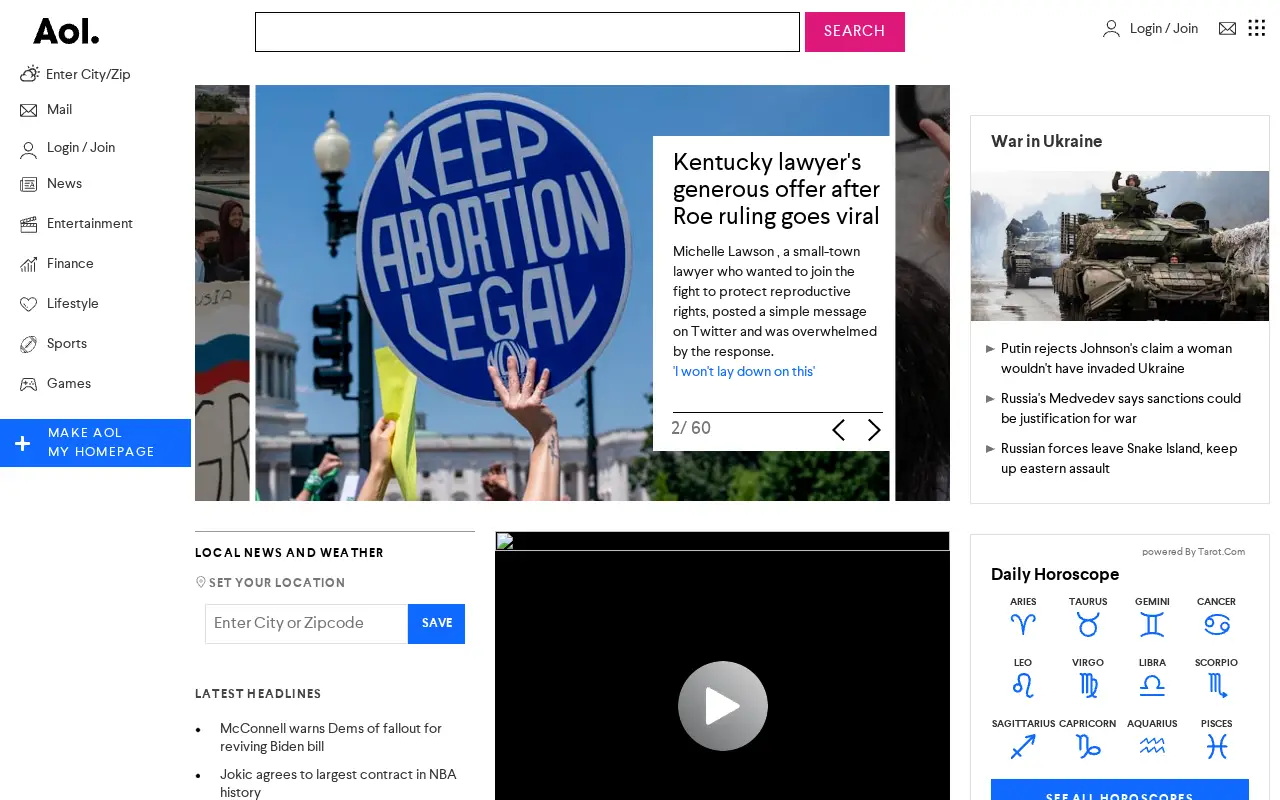The height and width of the screenshot is (800, 1280).
Task: Click the AOL logo
Action: click(66, 32)
